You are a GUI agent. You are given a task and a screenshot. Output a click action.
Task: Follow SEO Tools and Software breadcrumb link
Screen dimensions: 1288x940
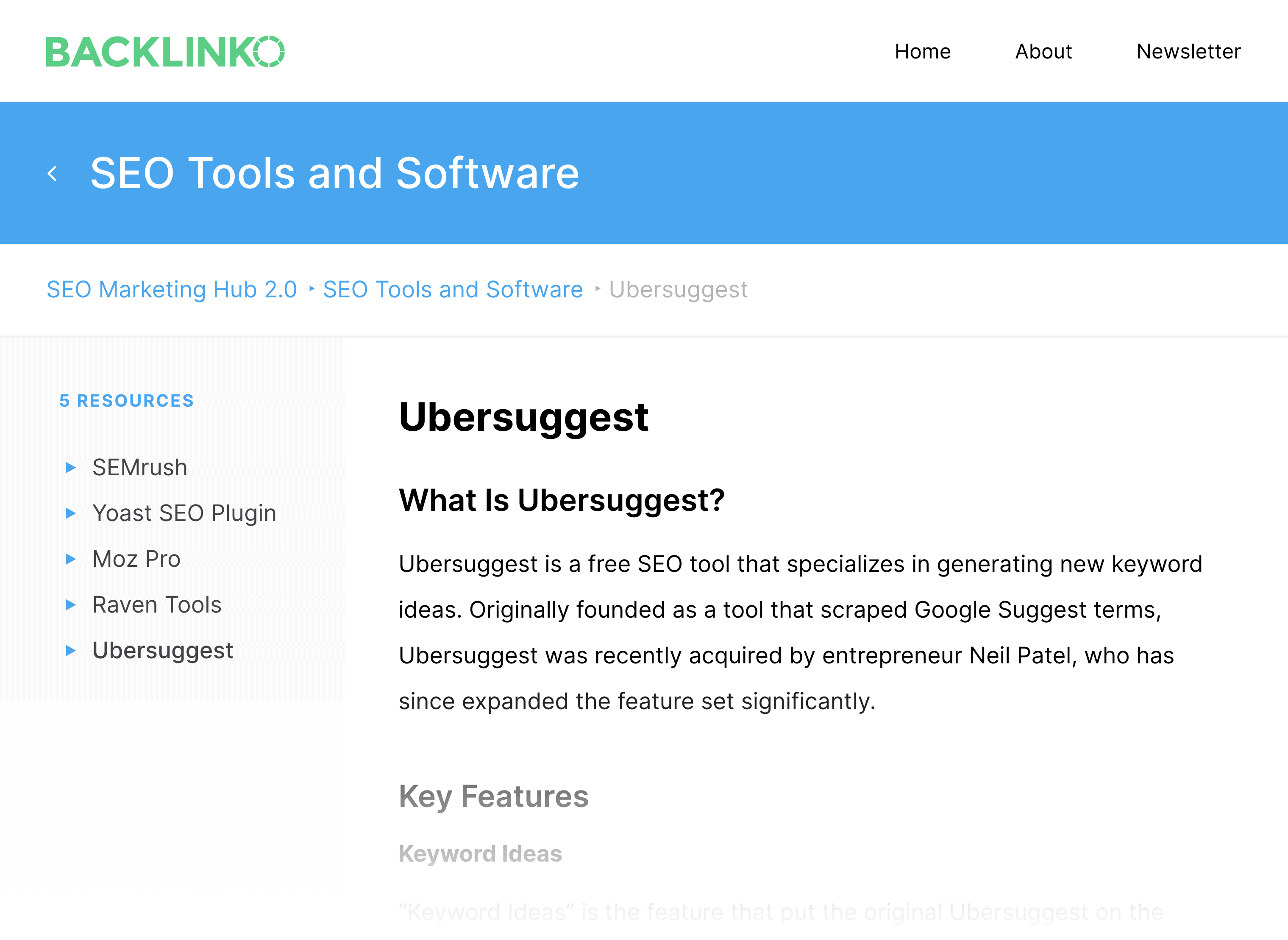pos(453,290)
